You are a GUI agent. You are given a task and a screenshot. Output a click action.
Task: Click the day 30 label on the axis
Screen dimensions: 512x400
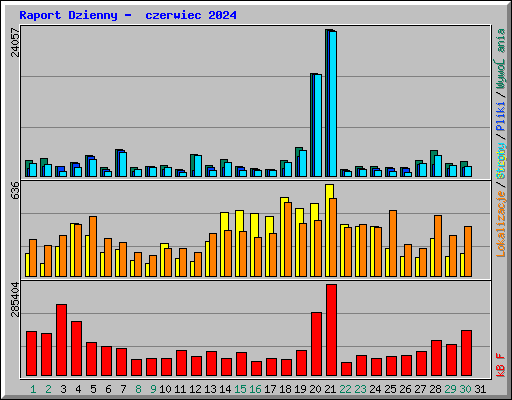coord(465,389)
